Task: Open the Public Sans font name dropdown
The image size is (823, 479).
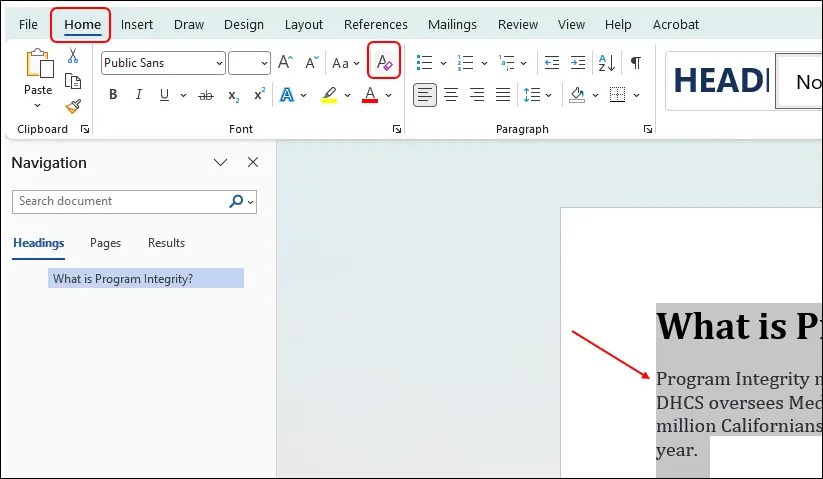Action: pos(219,63)
